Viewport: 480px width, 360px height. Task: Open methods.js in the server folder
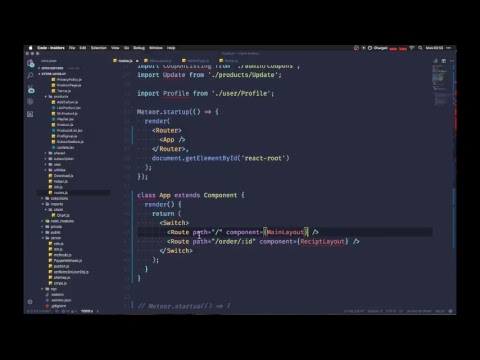[x=61, y=255]
